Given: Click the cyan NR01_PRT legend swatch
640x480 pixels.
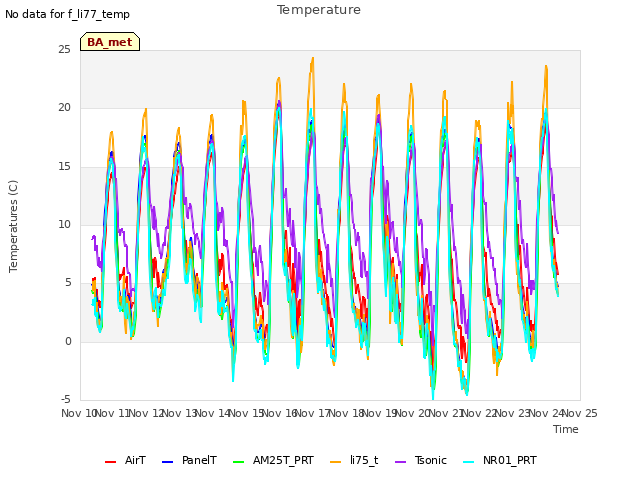Looking at the screenshot, I should click(x=469, y=462).
